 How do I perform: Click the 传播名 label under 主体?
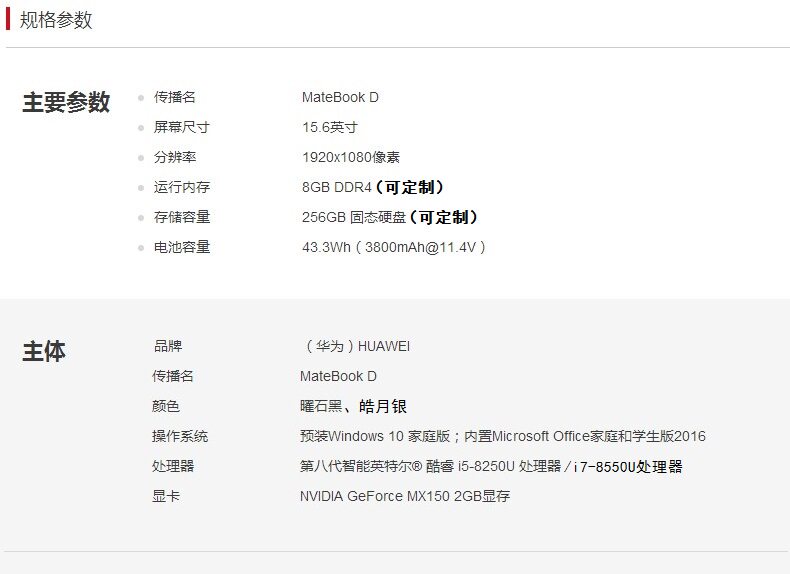(172, 376)
